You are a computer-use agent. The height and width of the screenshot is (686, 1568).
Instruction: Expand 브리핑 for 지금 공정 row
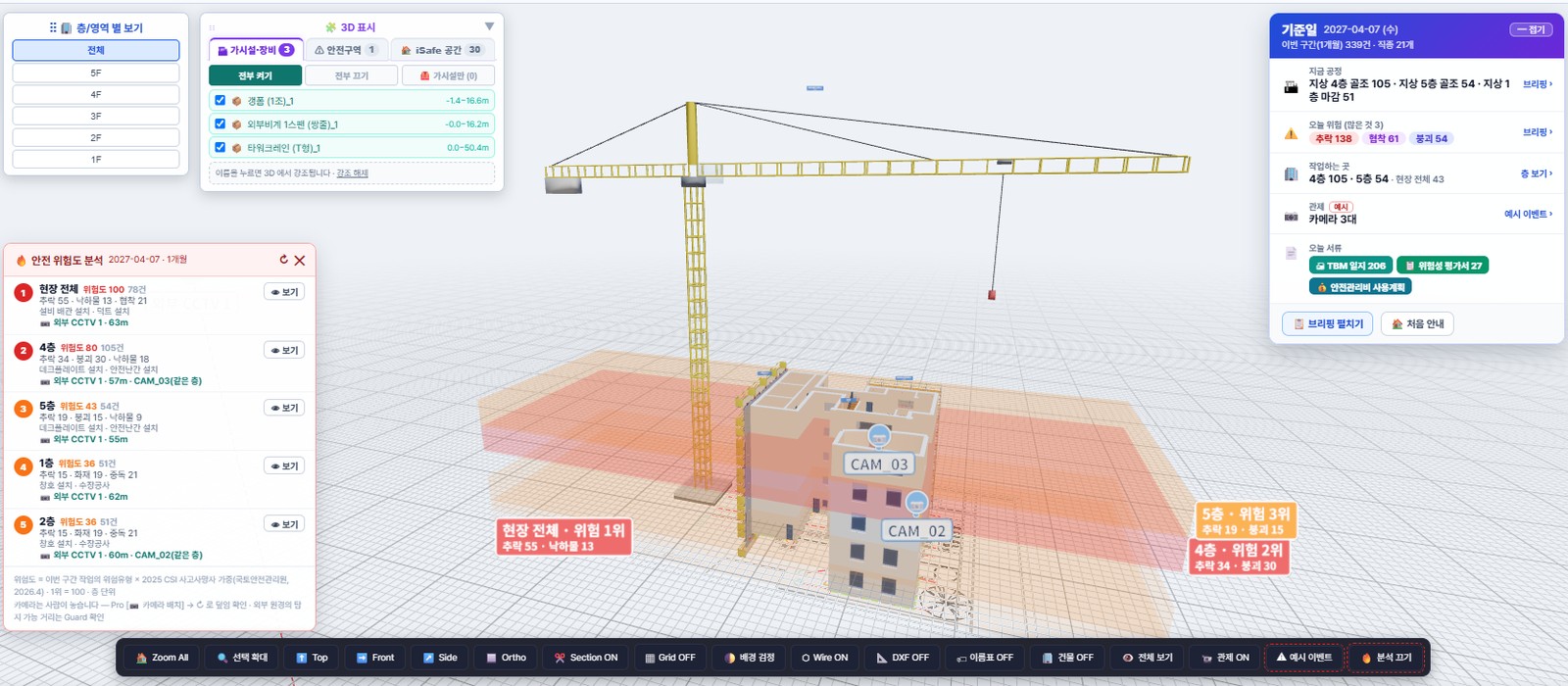tap(1538, 84)
